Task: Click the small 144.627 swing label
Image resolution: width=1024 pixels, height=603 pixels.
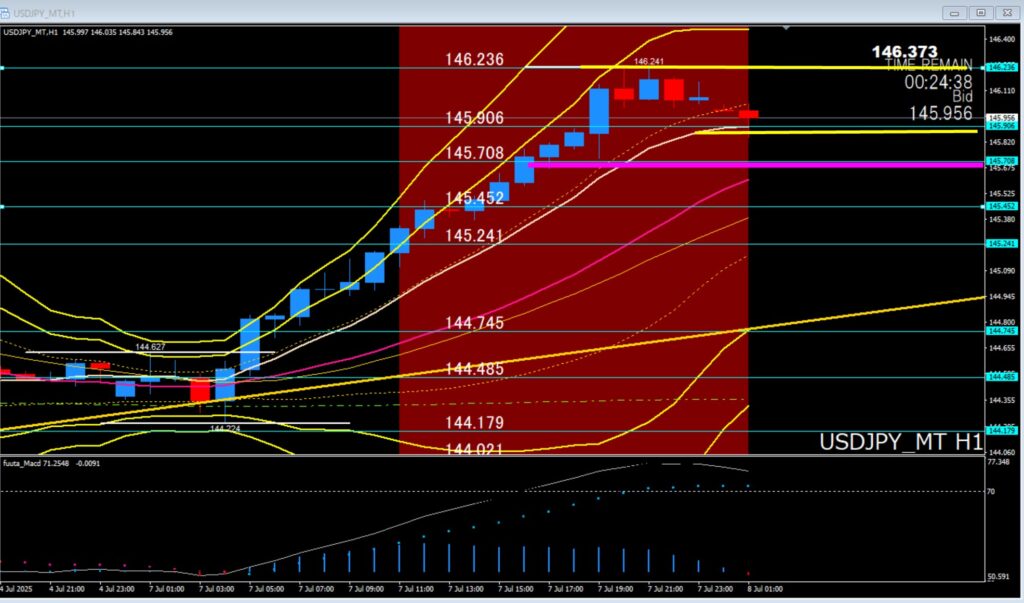Action: 150,347
